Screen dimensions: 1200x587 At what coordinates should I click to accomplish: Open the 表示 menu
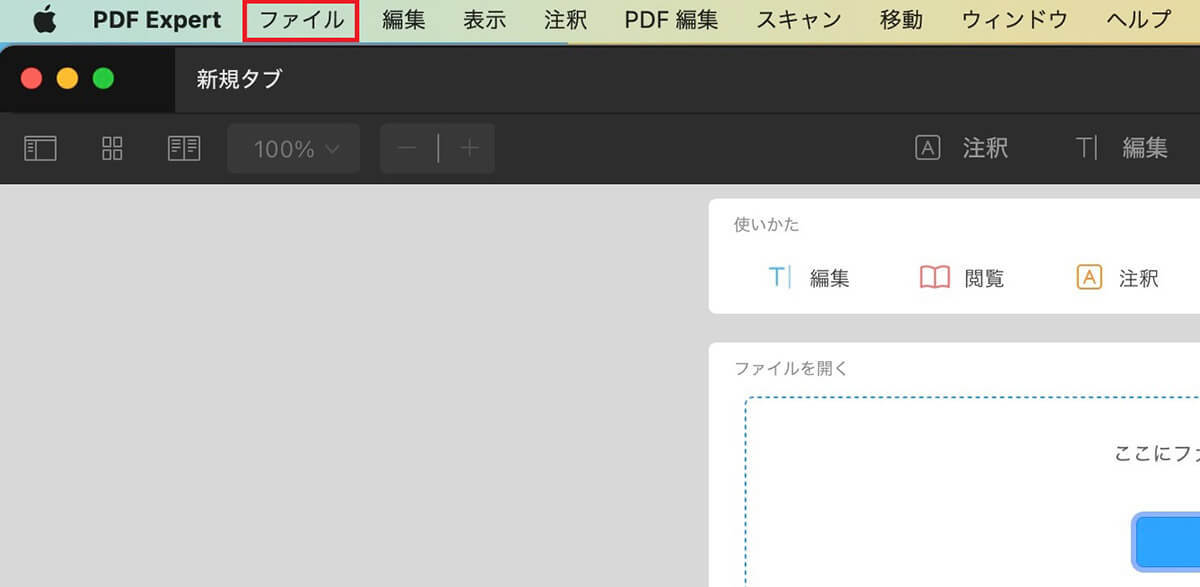tap(484, 19)
